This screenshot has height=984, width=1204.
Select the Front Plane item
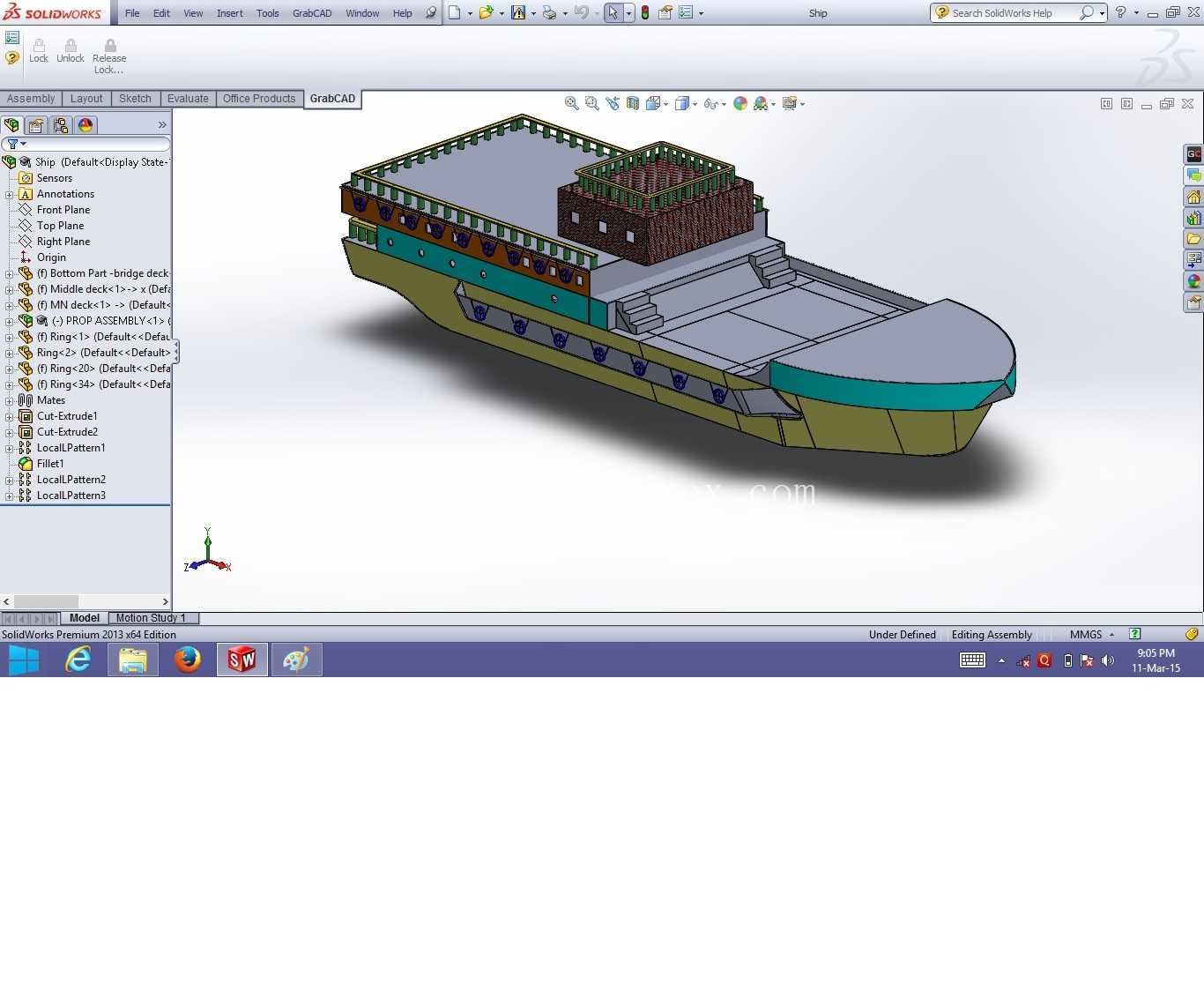click(63, 210)
